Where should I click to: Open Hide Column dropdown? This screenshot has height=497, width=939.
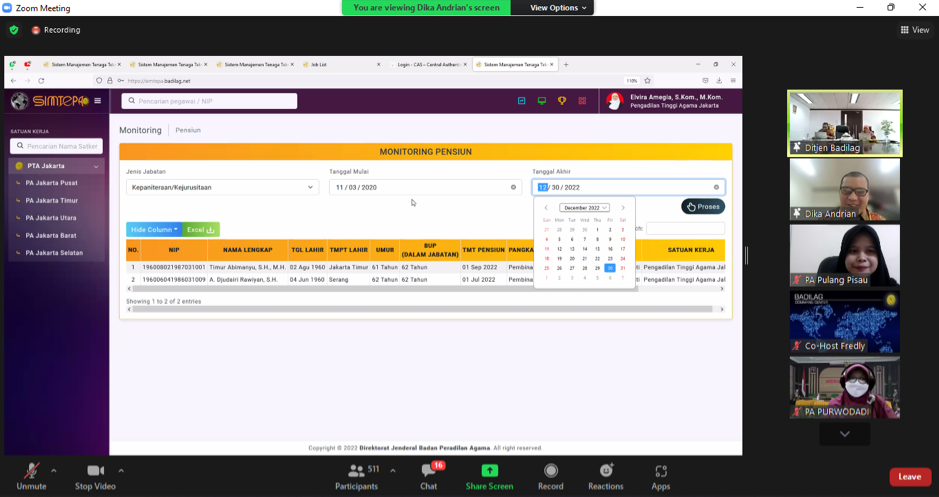153,230
